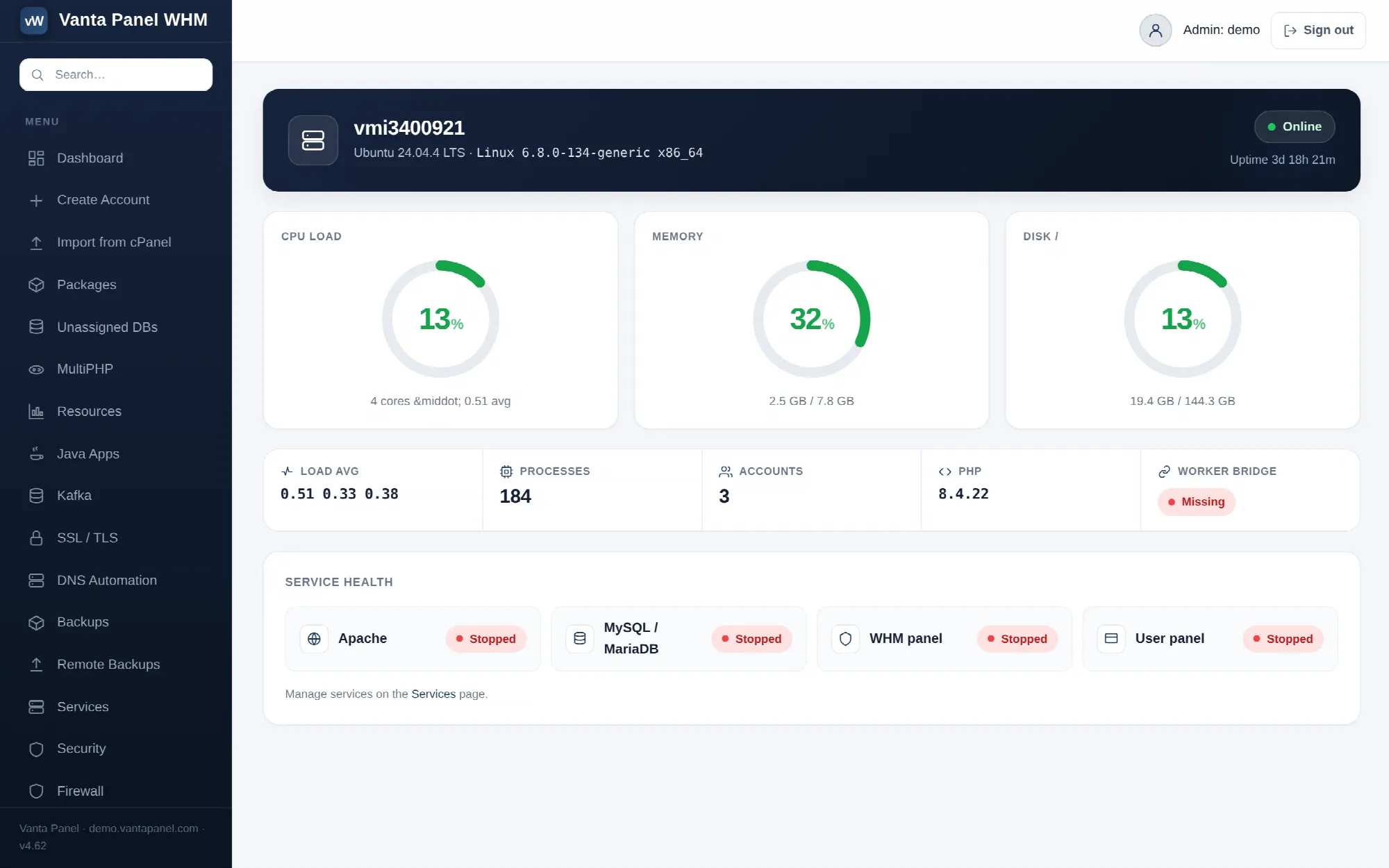The image size is (1389, 868).
Task: Click User panel's Stopped badge
Action: point(1283,639)
